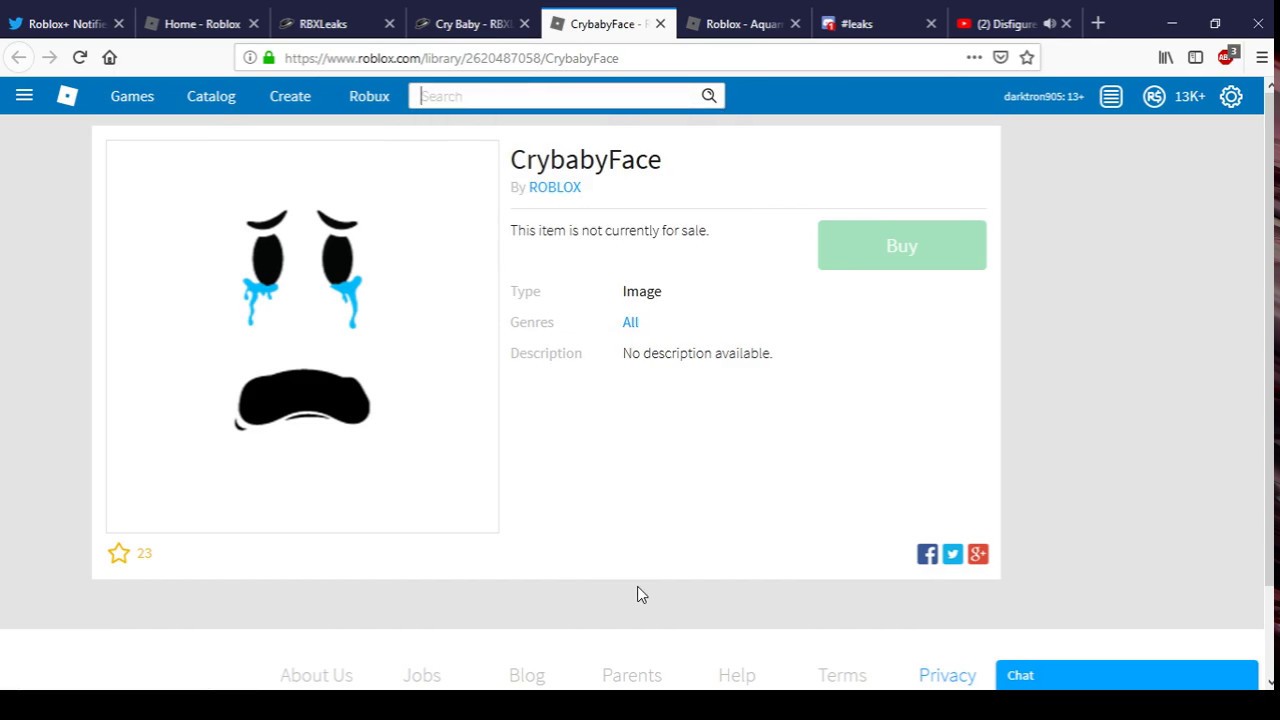Favorite the item with the star icon
1280x720 pixels.
click(119, 553)
